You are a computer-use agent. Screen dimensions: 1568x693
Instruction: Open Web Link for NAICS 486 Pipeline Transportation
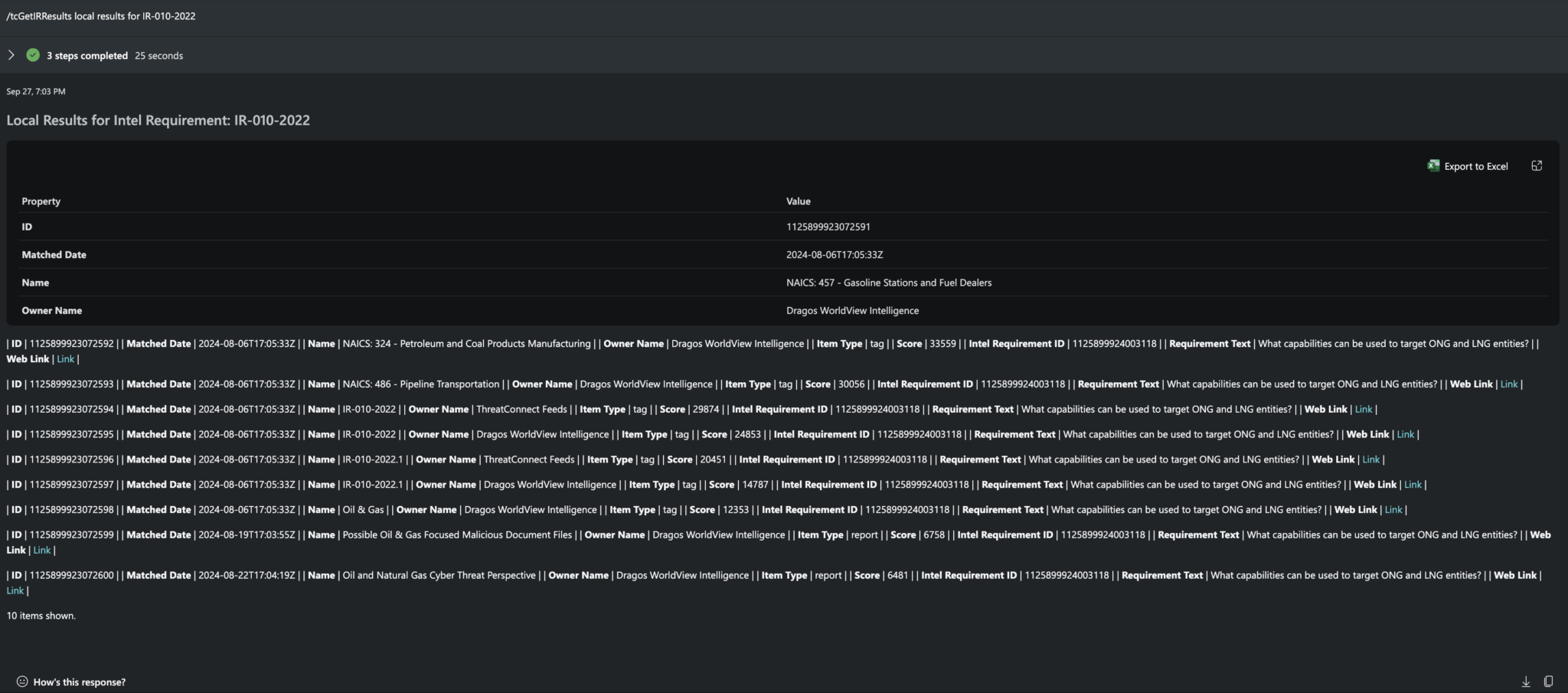pyautogui.click(x=1508, y=384)
